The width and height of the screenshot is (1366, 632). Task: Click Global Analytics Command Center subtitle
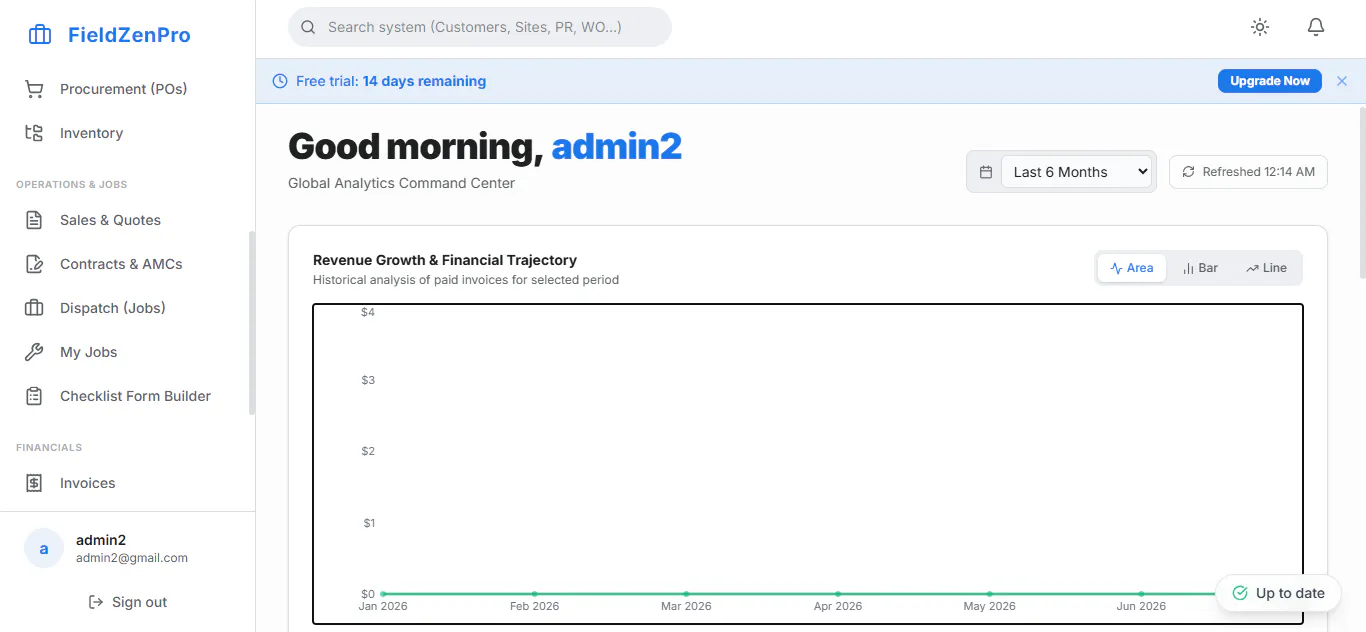(x=402, y=183)
